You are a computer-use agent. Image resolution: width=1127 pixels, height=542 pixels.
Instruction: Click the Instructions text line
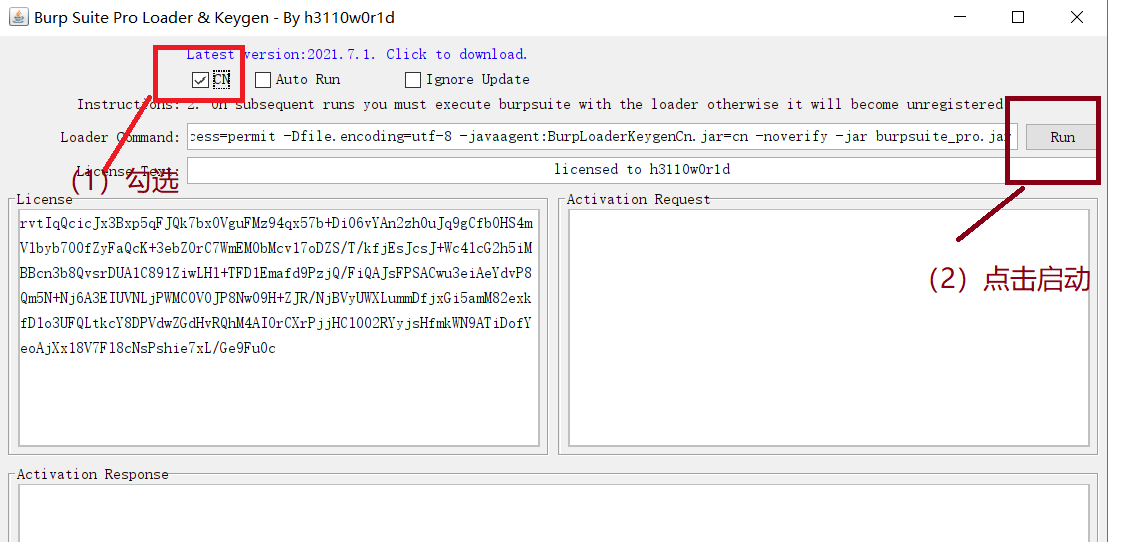click(540, 105)
